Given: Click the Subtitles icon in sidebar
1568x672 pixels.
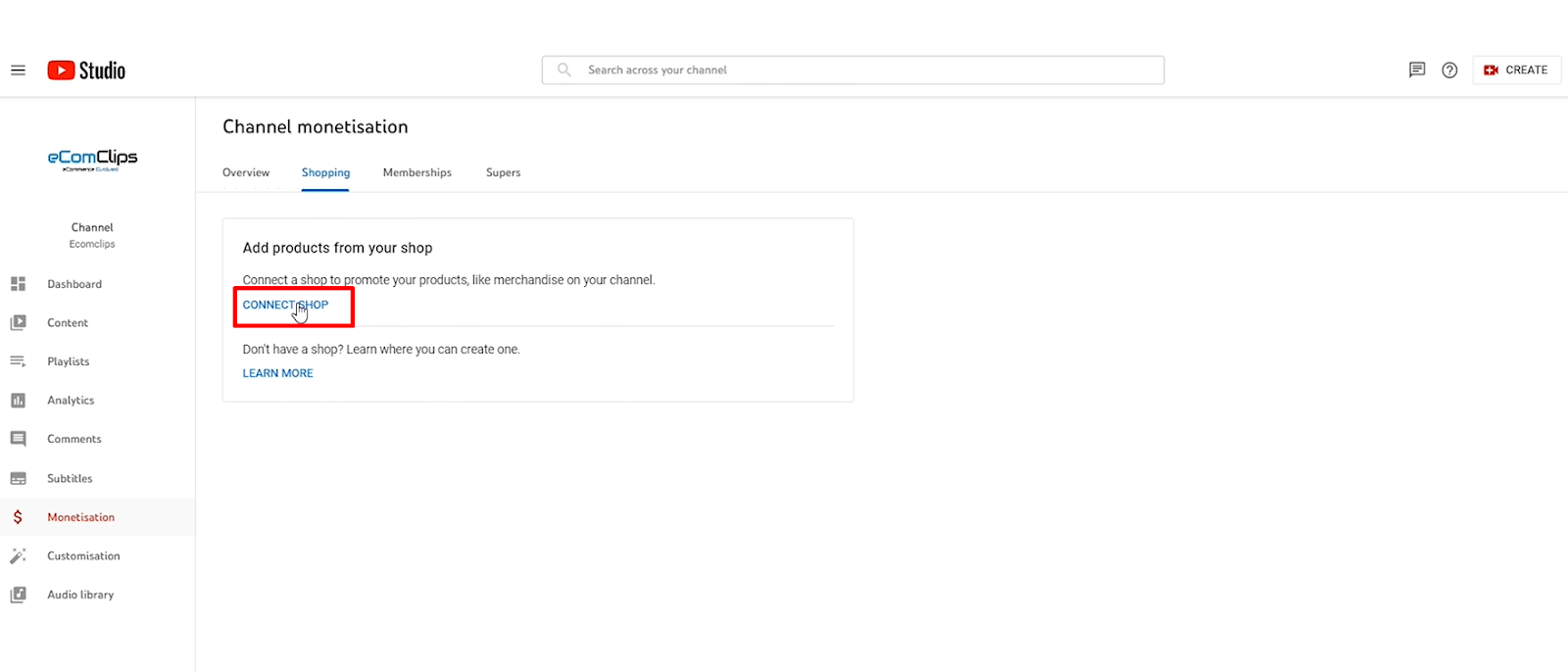Looking at the screenshot, I should [x=18, y=478].
